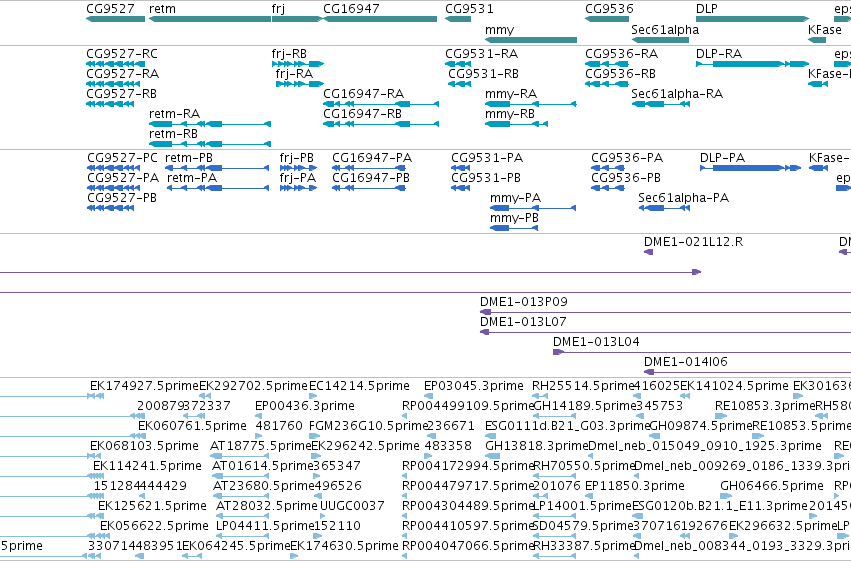Click the DLP-PA protein label
The image size is (851, 561).
pyautogui.click(x=722, y=158)
